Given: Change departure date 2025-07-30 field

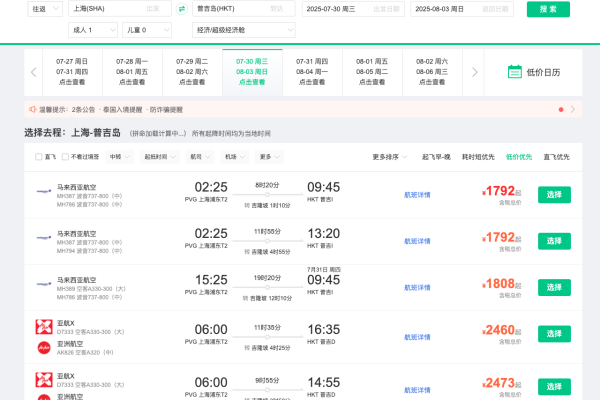Looking at the screenshot, I should click(353, 9).
